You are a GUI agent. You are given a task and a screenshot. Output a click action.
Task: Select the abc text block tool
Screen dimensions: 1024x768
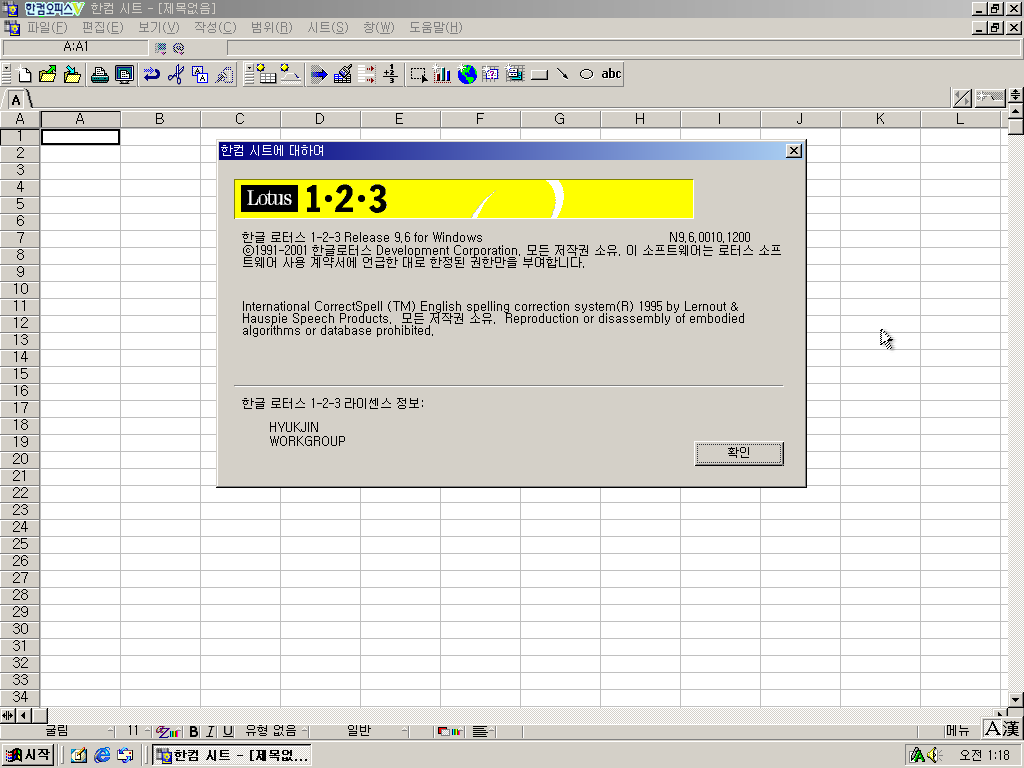[x=611, y=74]
